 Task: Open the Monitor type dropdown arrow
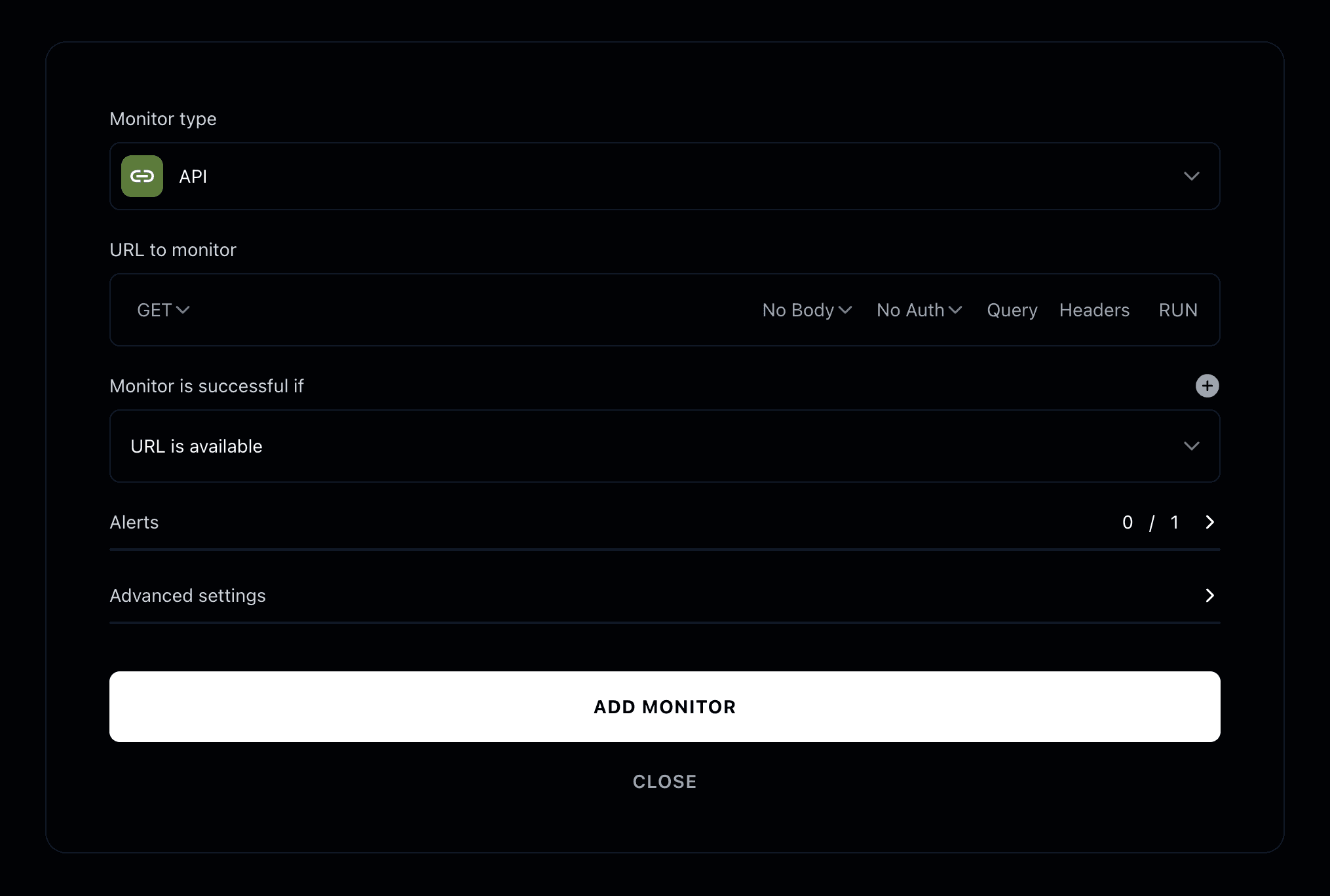(1192, 176)
